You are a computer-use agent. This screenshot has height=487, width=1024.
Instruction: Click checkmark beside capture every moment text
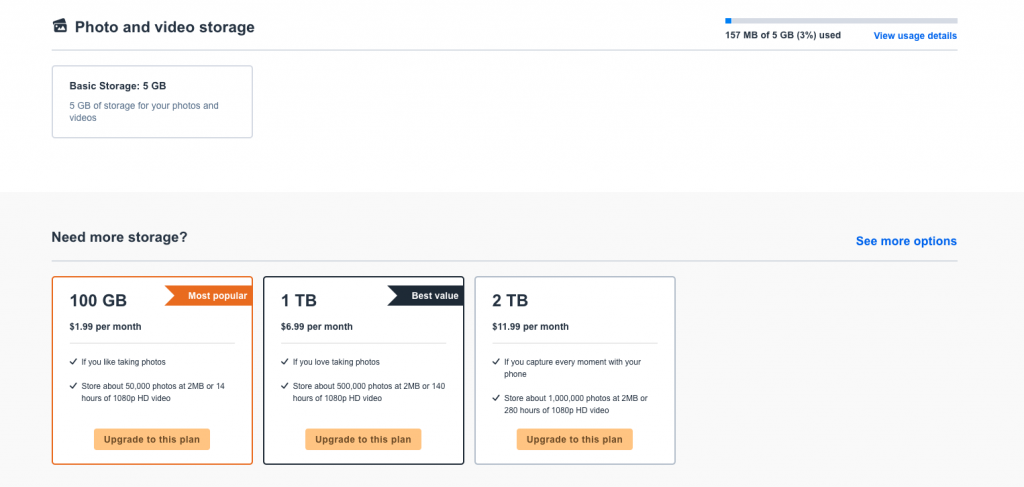496,362
